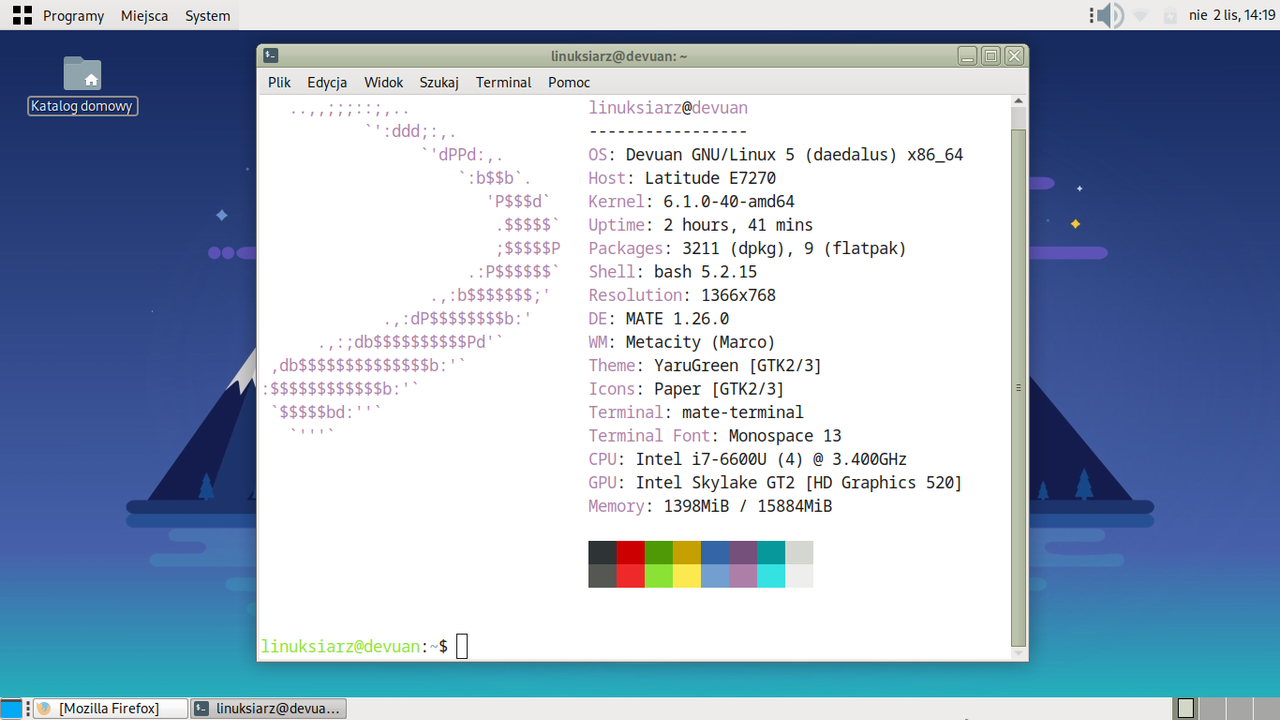Click the 'Uptime: 2 hours, 41 mins' line
Screen dimensions: 1280x720
(701, 225)
